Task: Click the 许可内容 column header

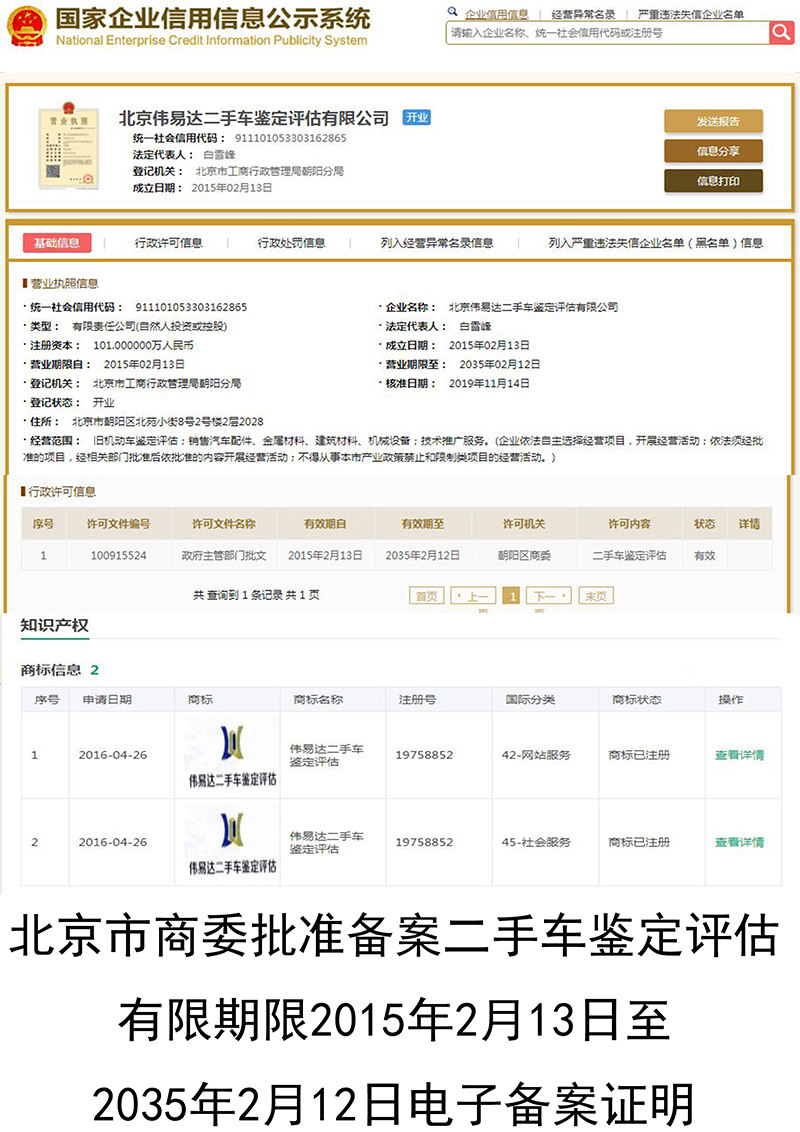Action: point(629,523)
